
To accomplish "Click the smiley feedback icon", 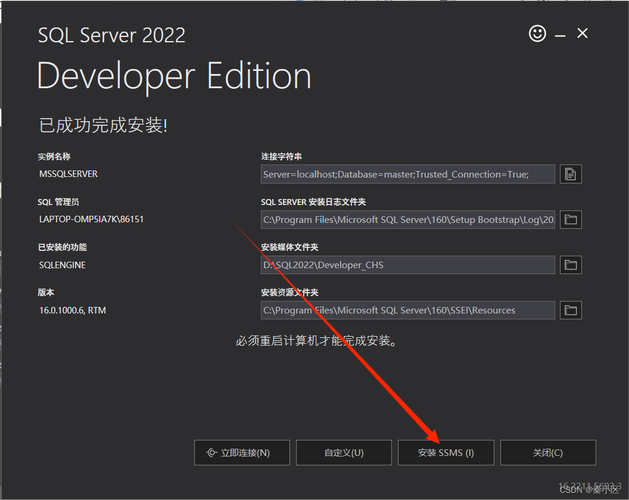I will pyautogui.click(x=537, y=34).
